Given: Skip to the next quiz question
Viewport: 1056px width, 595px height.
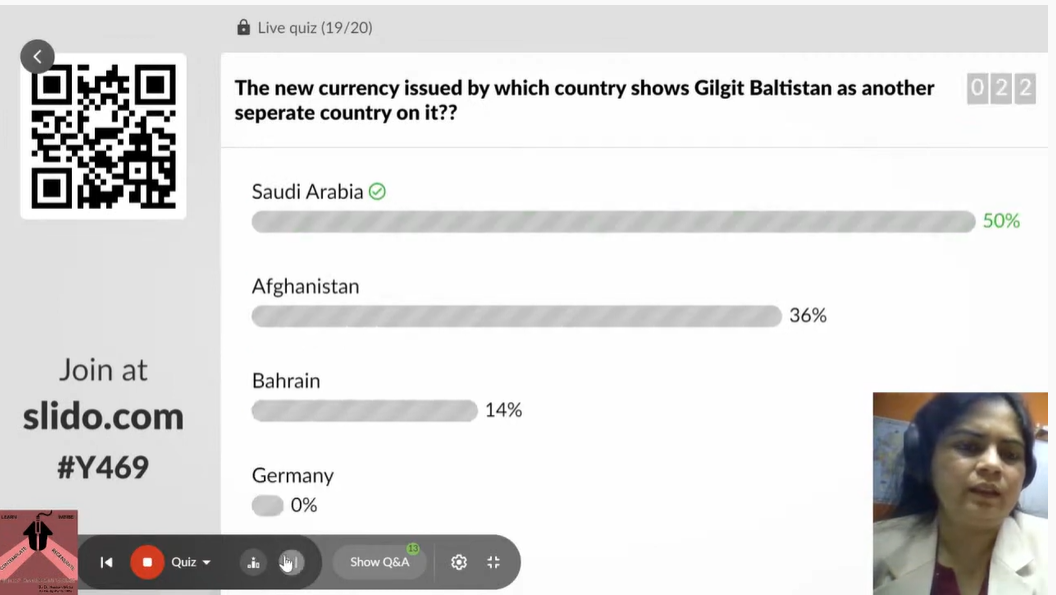Looking at the screenshot, I should (290, 562).
